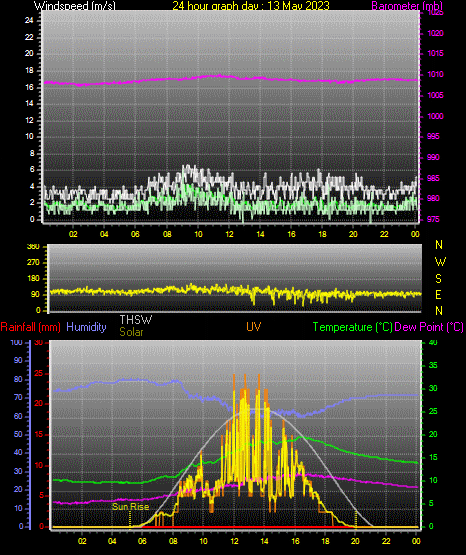
Task: Click the '10' windspeed axis value
Action: tap(29, 137)
